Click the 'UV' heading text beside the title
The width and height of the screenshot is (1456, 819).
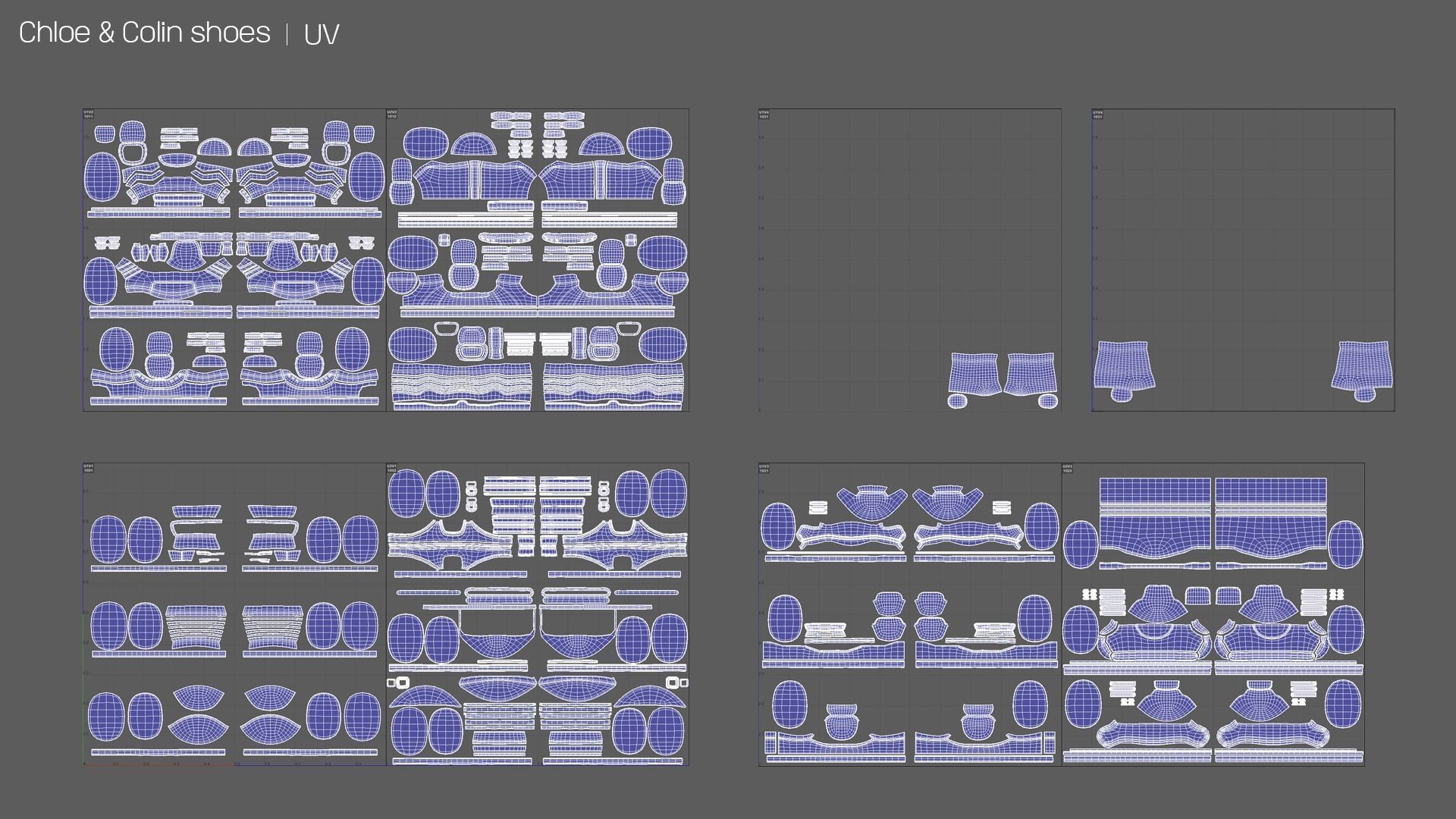(322, 34)
